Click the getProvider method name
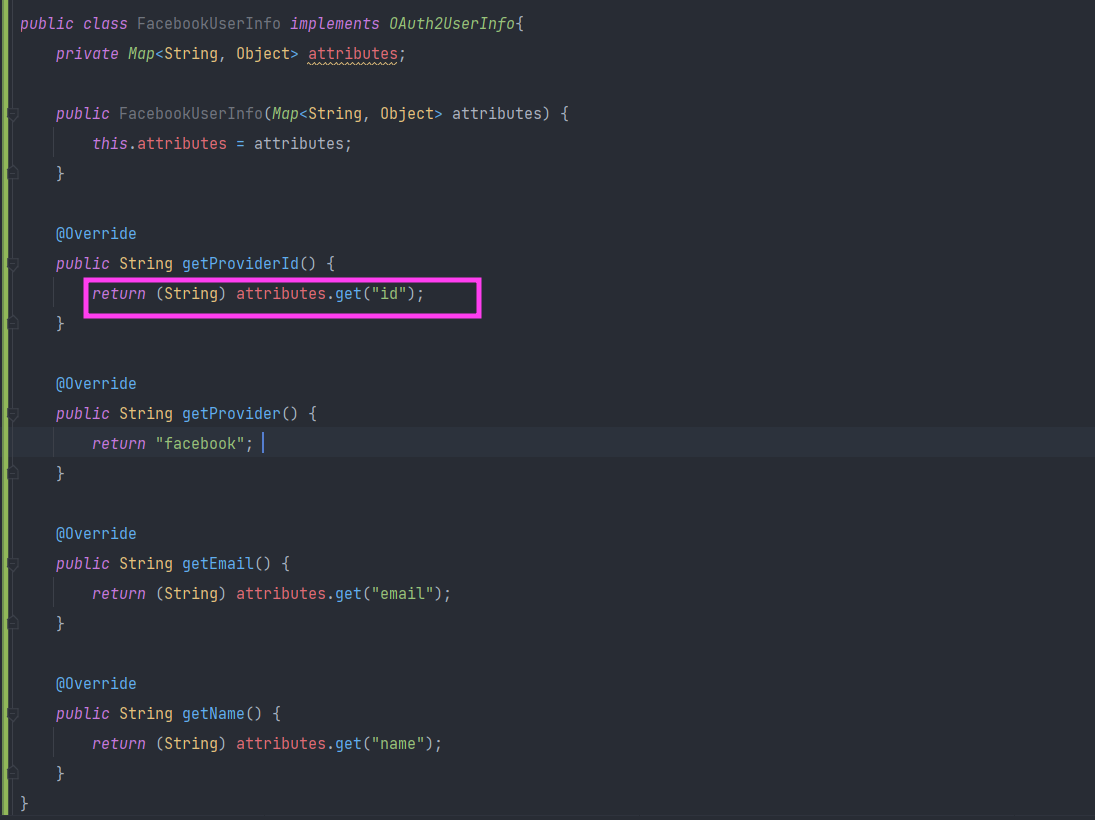 [x=231, y=414]
